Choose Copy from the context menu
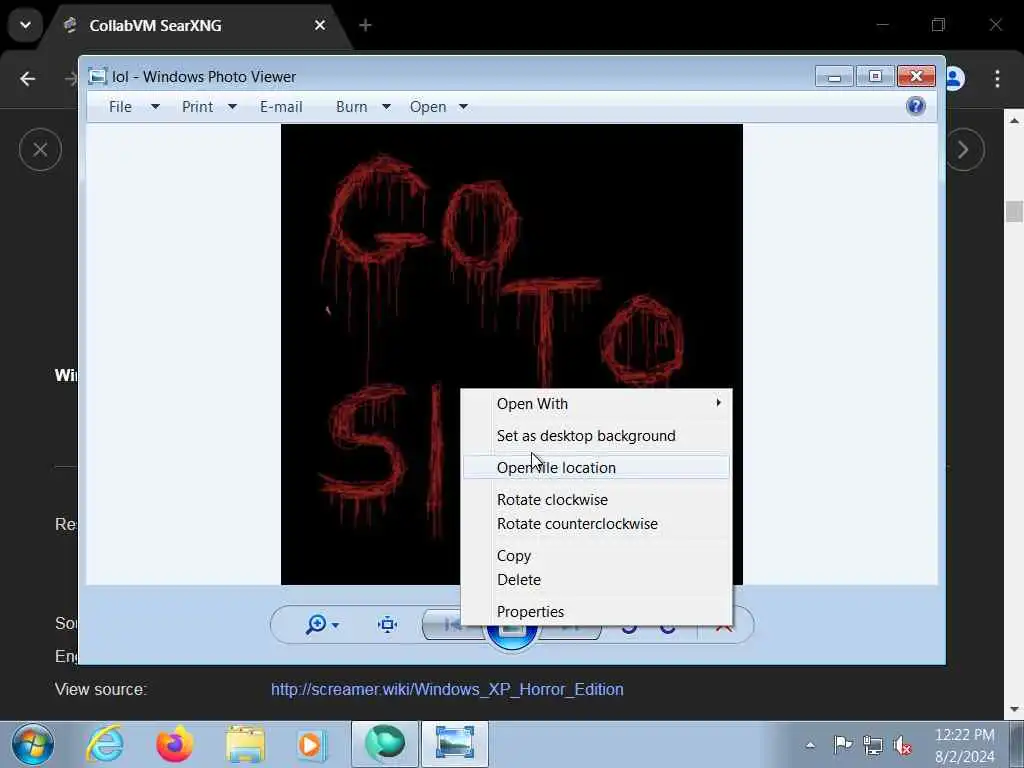Screen dimensions: 1024x768 [x=596, y=556]
